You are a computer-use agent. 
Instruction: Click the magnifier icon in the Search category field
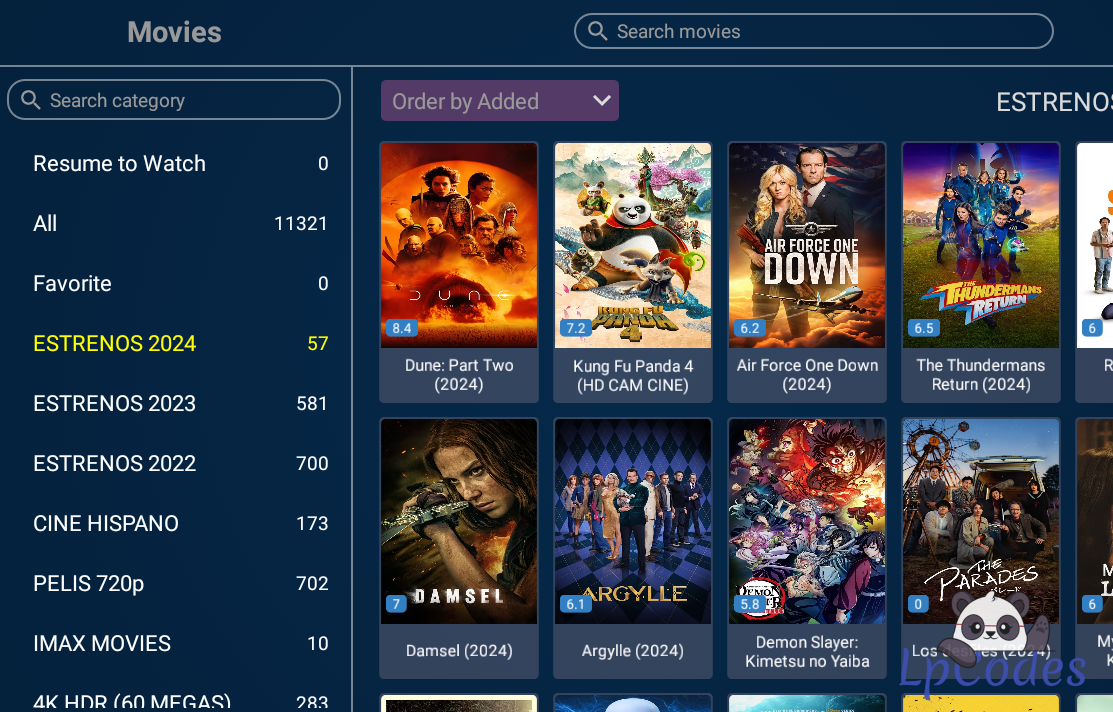(x=30, y=100)
